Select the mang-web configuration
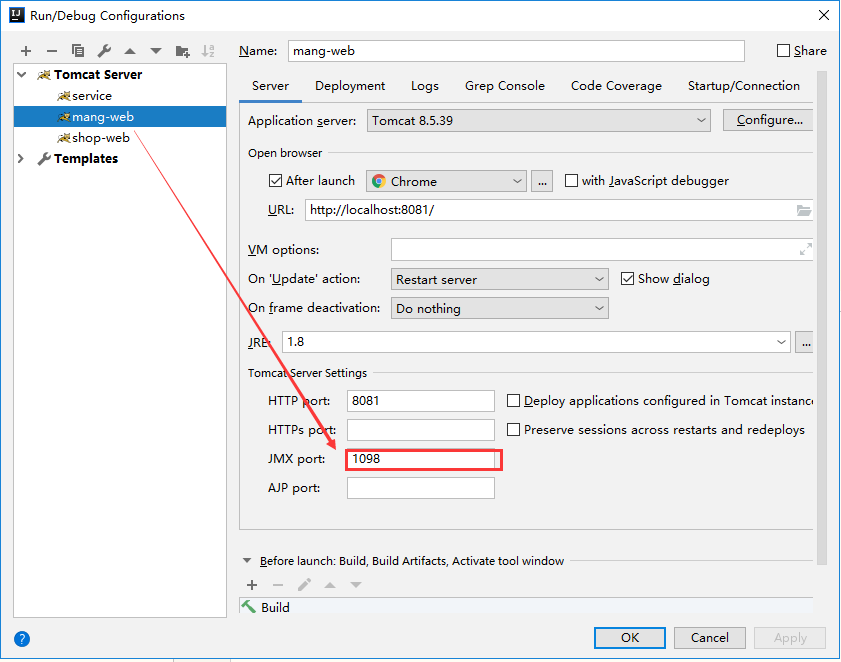 pos(120,116)
